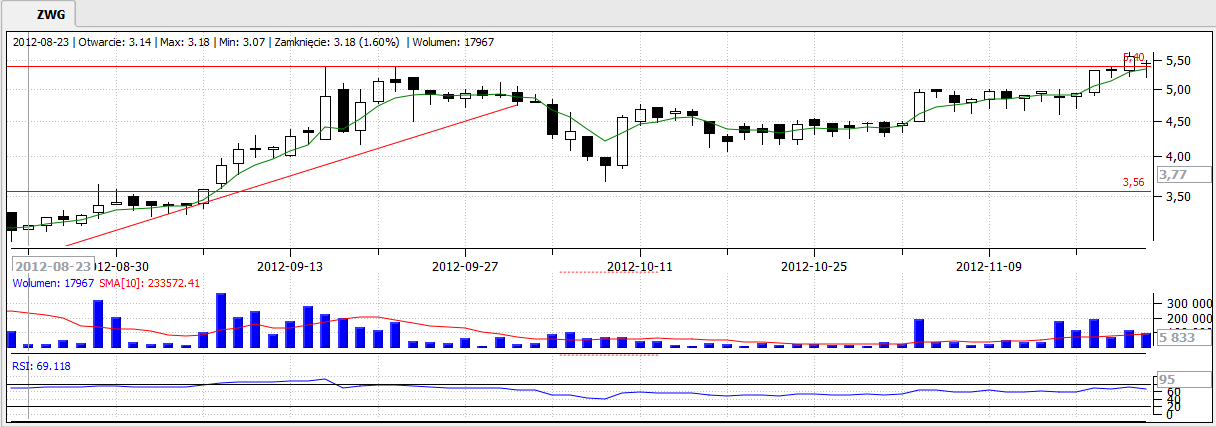Click the 2012-09-27 date axis label
Viewport: 1216px width, 427px height.
[x=465, y=267]
